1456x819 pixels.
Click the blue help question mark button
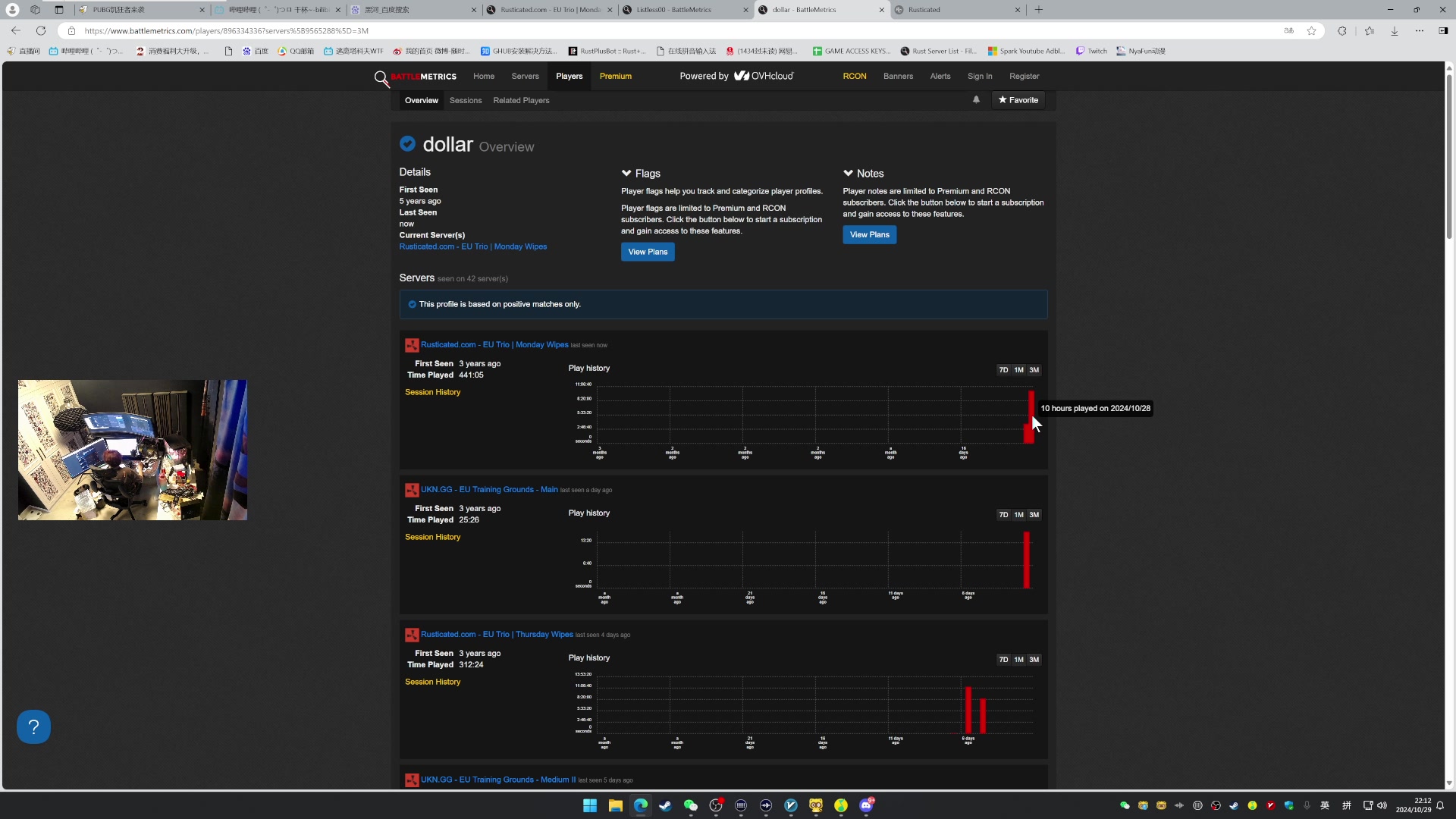point(33,726)
